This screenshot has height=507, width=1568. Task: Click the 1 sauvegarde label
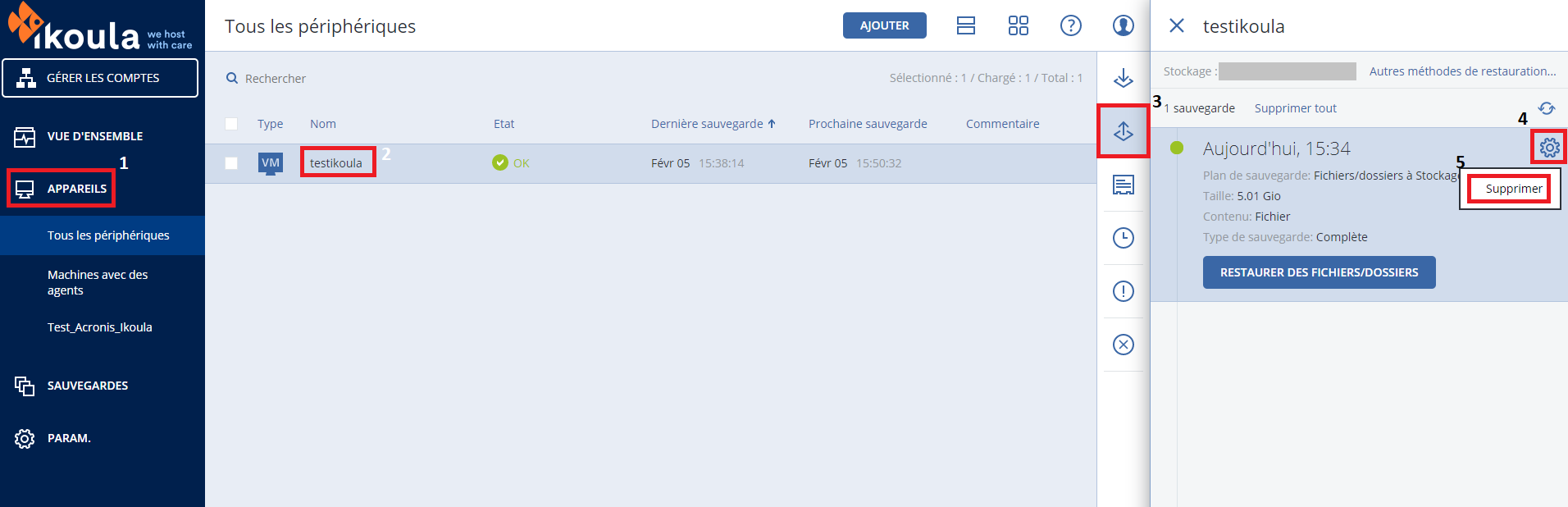click(x=1199, y=108)
